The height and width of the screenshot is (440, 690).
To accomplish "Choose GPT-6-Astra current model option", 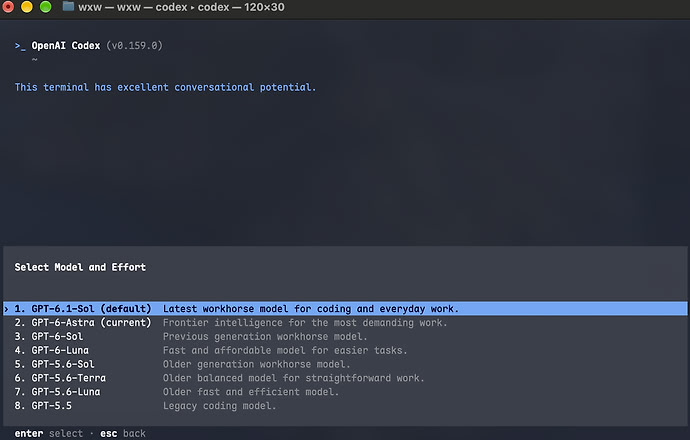I will [x=345, y=323].
